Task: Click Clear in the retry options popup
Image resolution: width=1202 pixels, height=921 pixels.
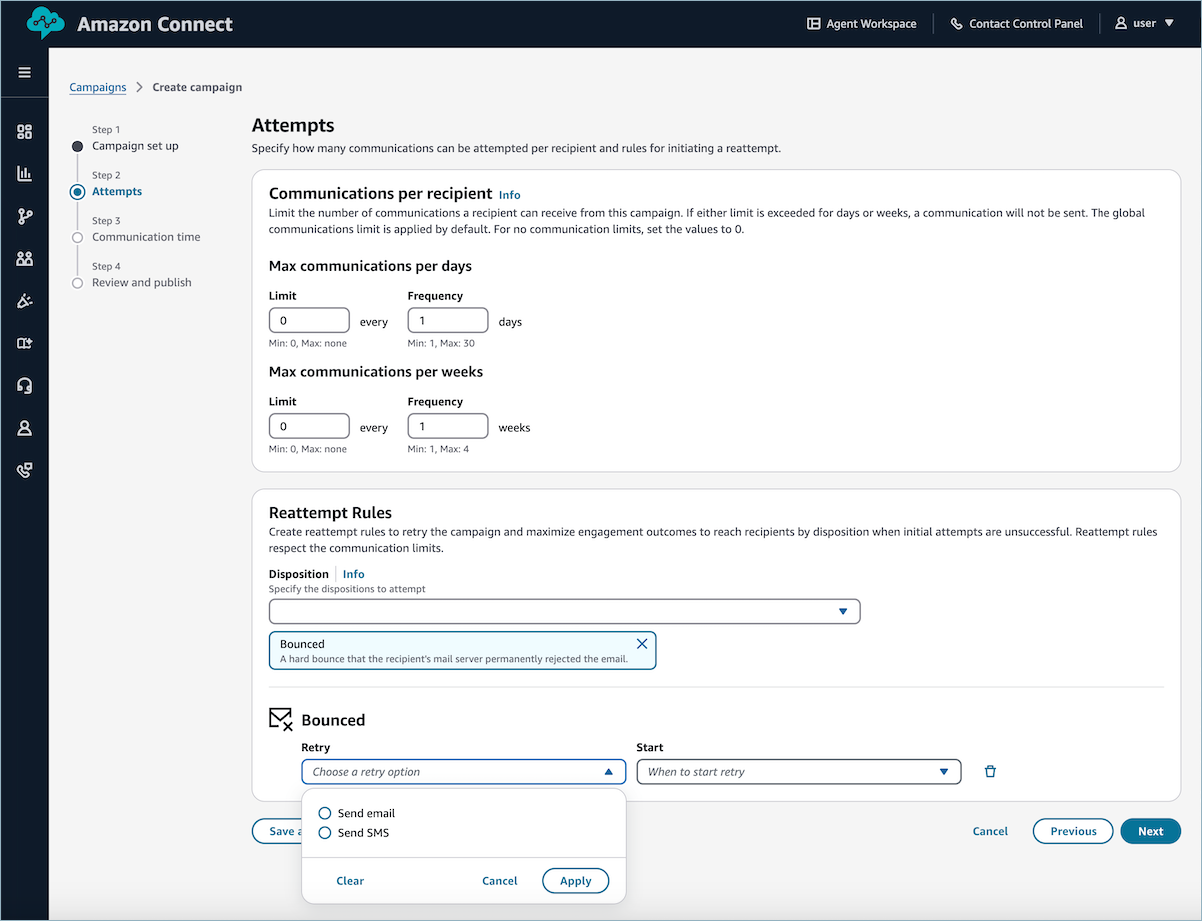Action: [x=350, y=881]
